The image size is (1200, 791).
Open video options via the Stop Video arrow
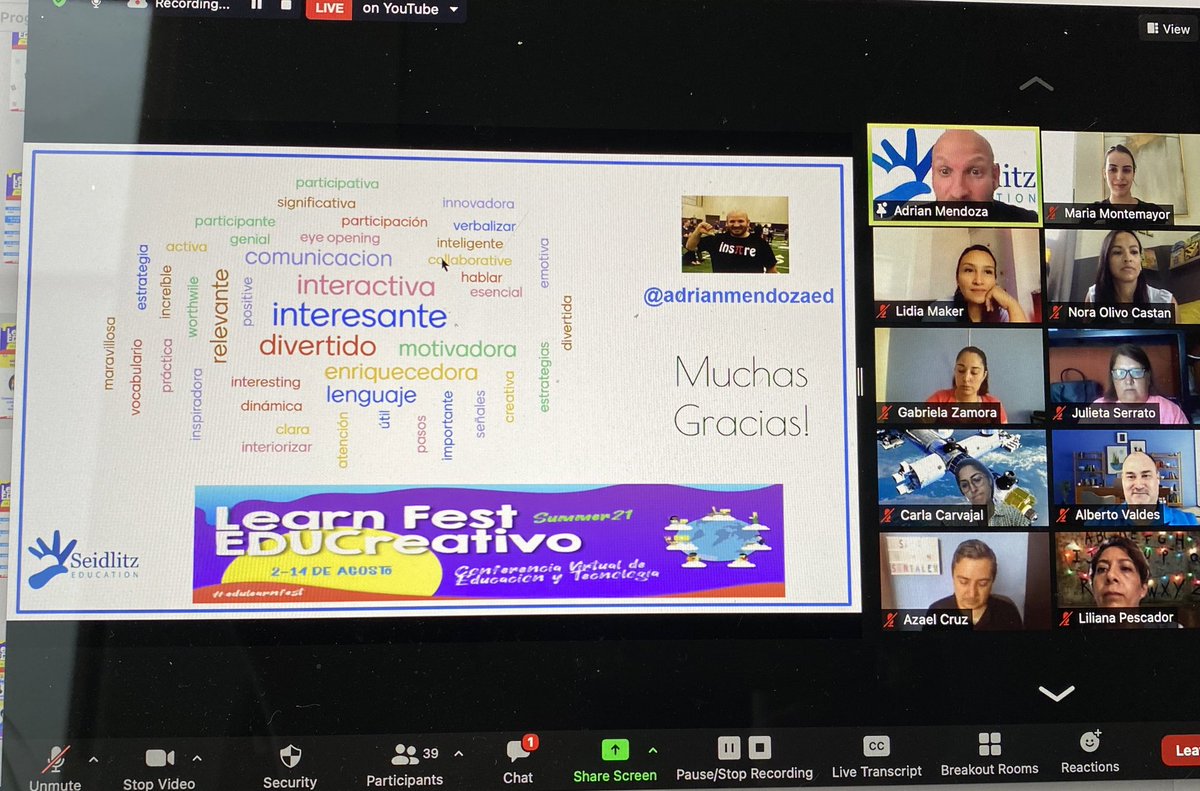click(197, 758)
